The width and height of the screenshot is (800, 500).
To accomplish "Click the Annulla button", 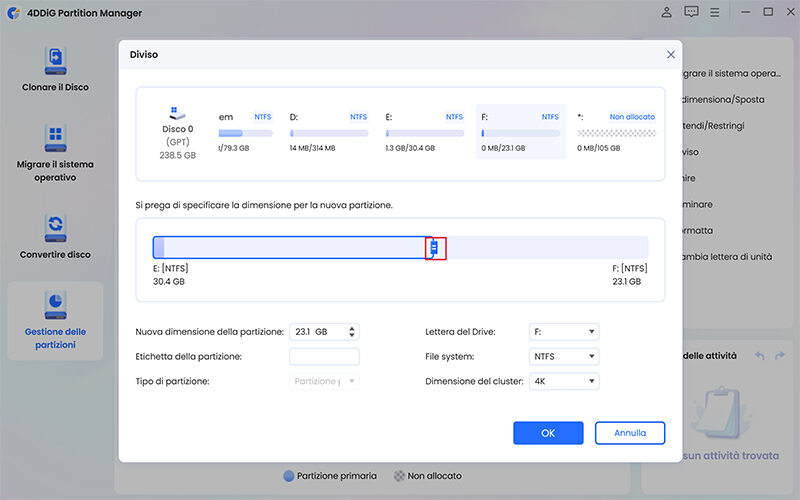I will (x=629, y=433).
